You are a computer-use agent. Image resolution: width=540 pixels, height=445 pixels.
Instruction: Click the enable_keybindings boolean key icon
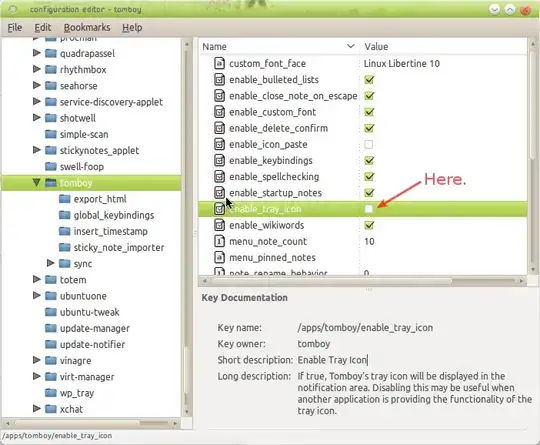219,161
